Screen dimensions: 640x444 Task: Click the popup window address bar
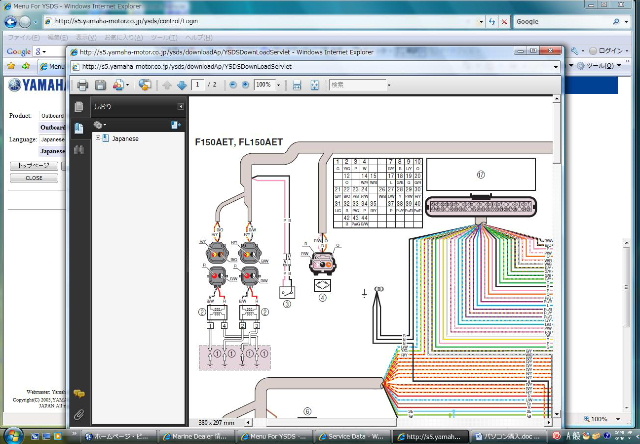pos(311,67)
